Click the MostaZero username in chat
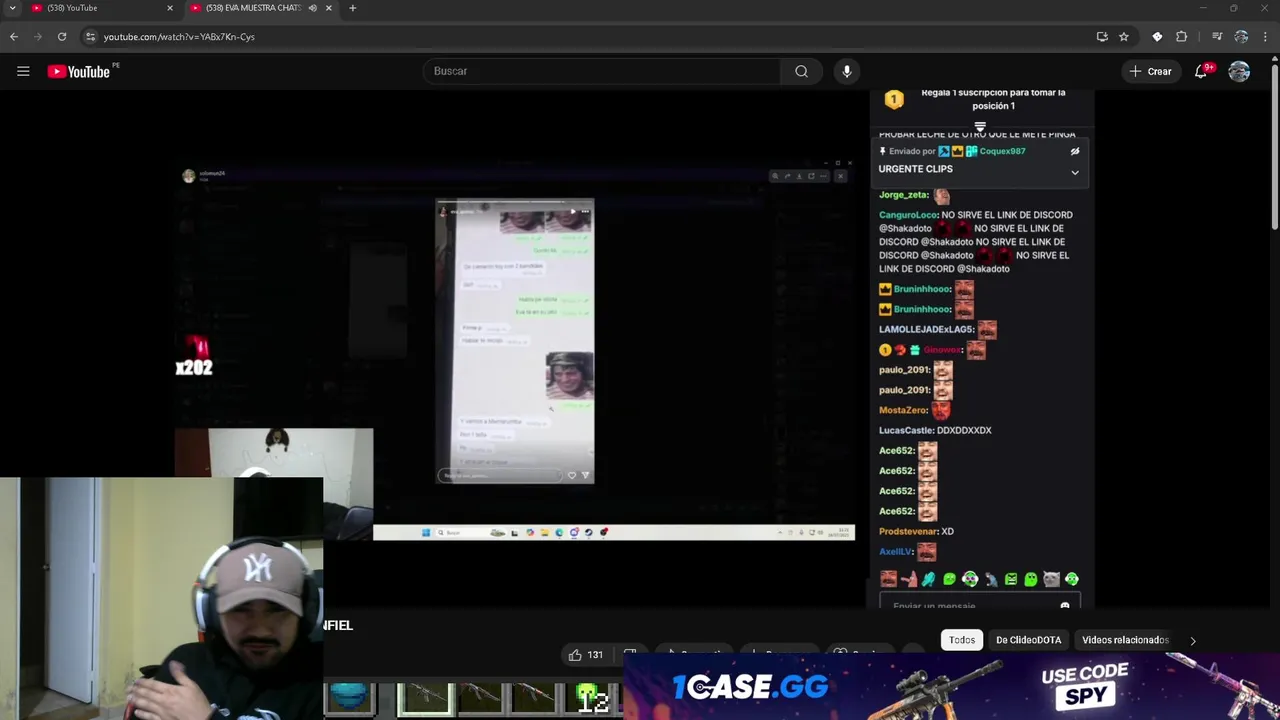The width and height of the screenshot is (1280, 720). coord(903,410)
